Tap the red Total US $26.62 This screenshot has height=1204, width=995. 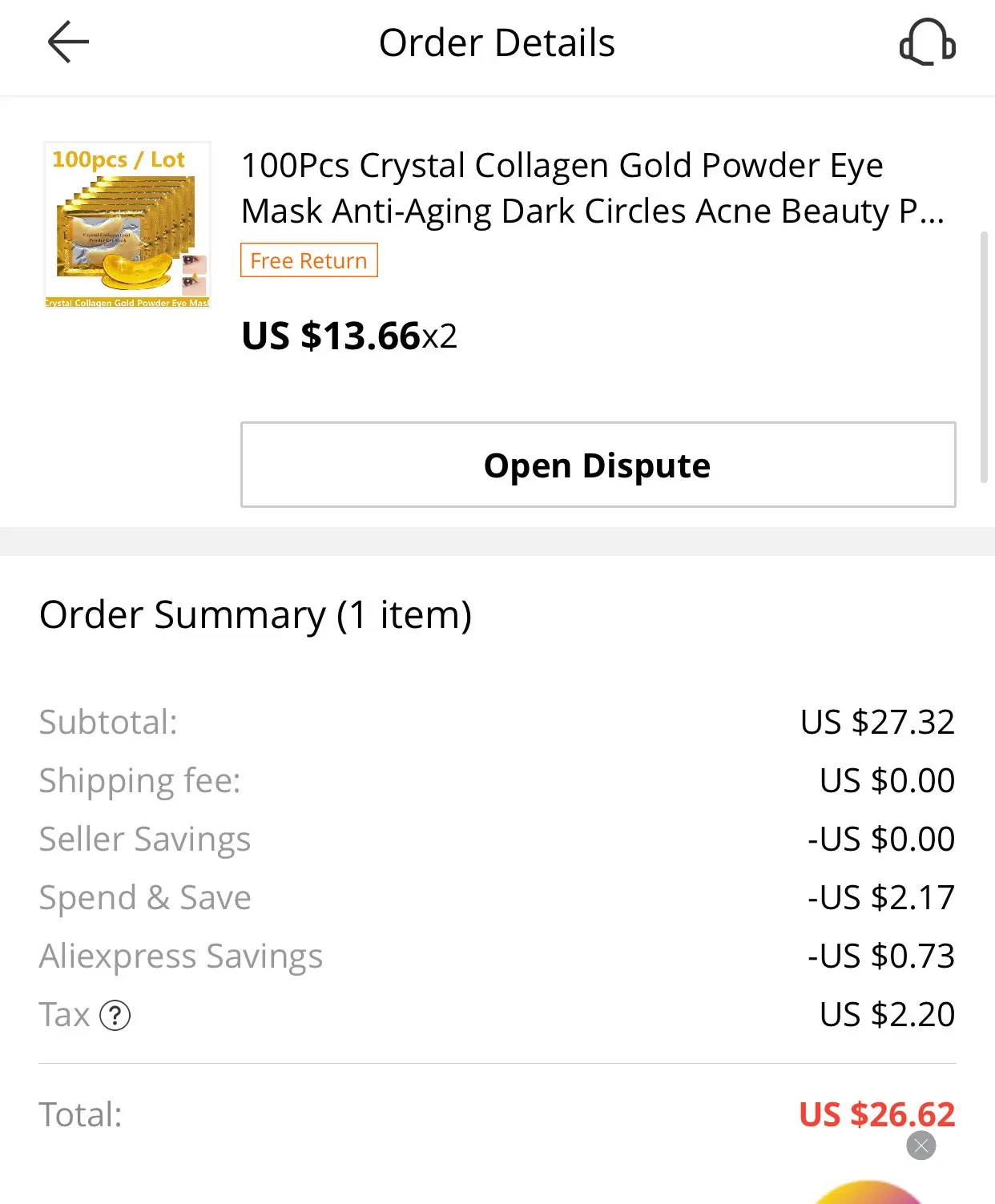click(876, 1113)
